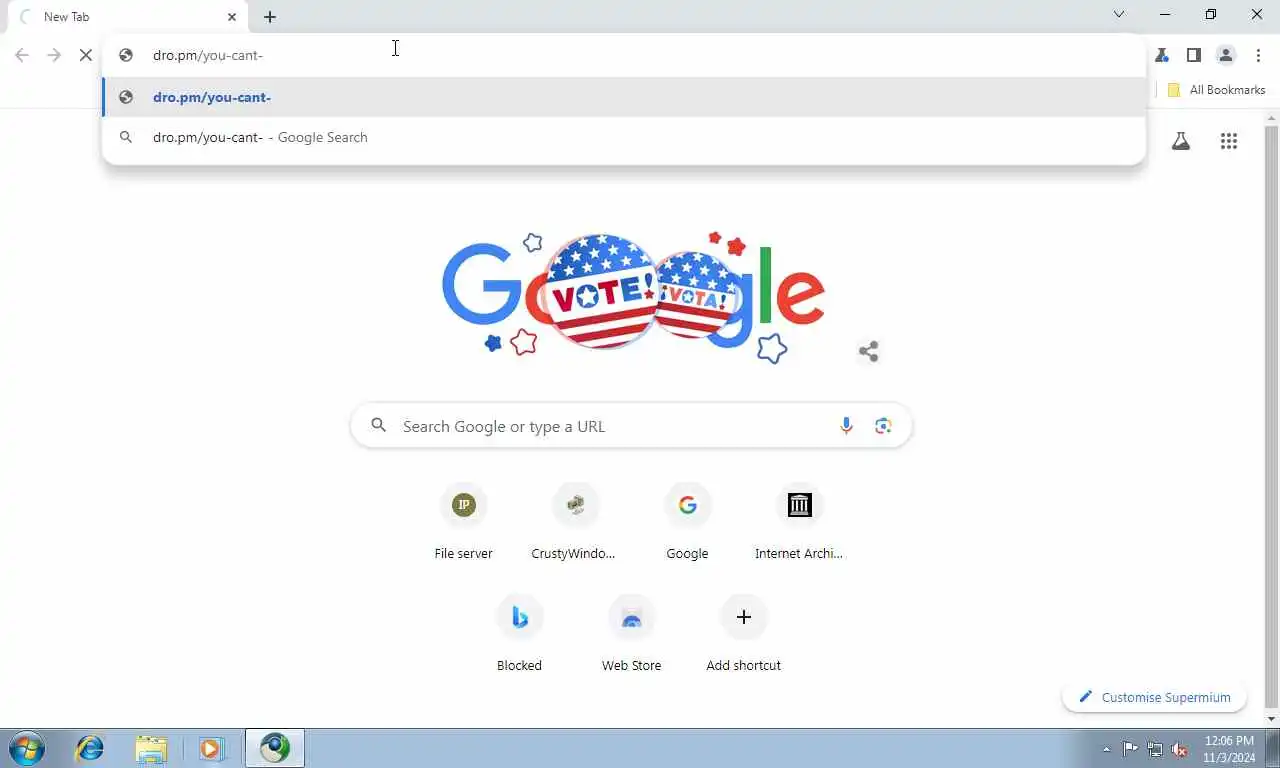Click the page scrollbar up arrow
The width and height of the screenshot is (1280, 768).
click(x=1271, y=119)
